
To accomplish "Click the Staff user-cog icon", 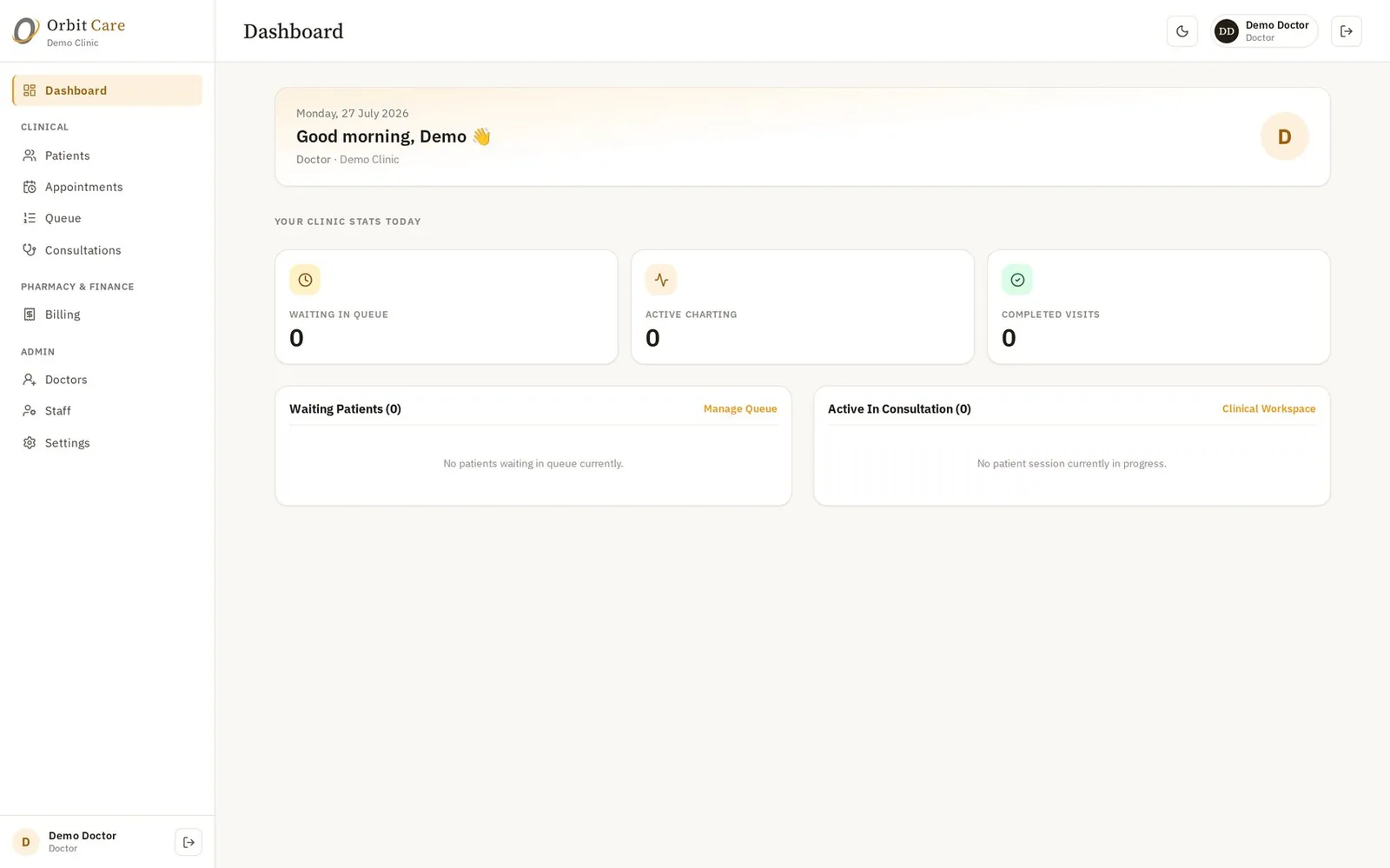I will 30,411.
